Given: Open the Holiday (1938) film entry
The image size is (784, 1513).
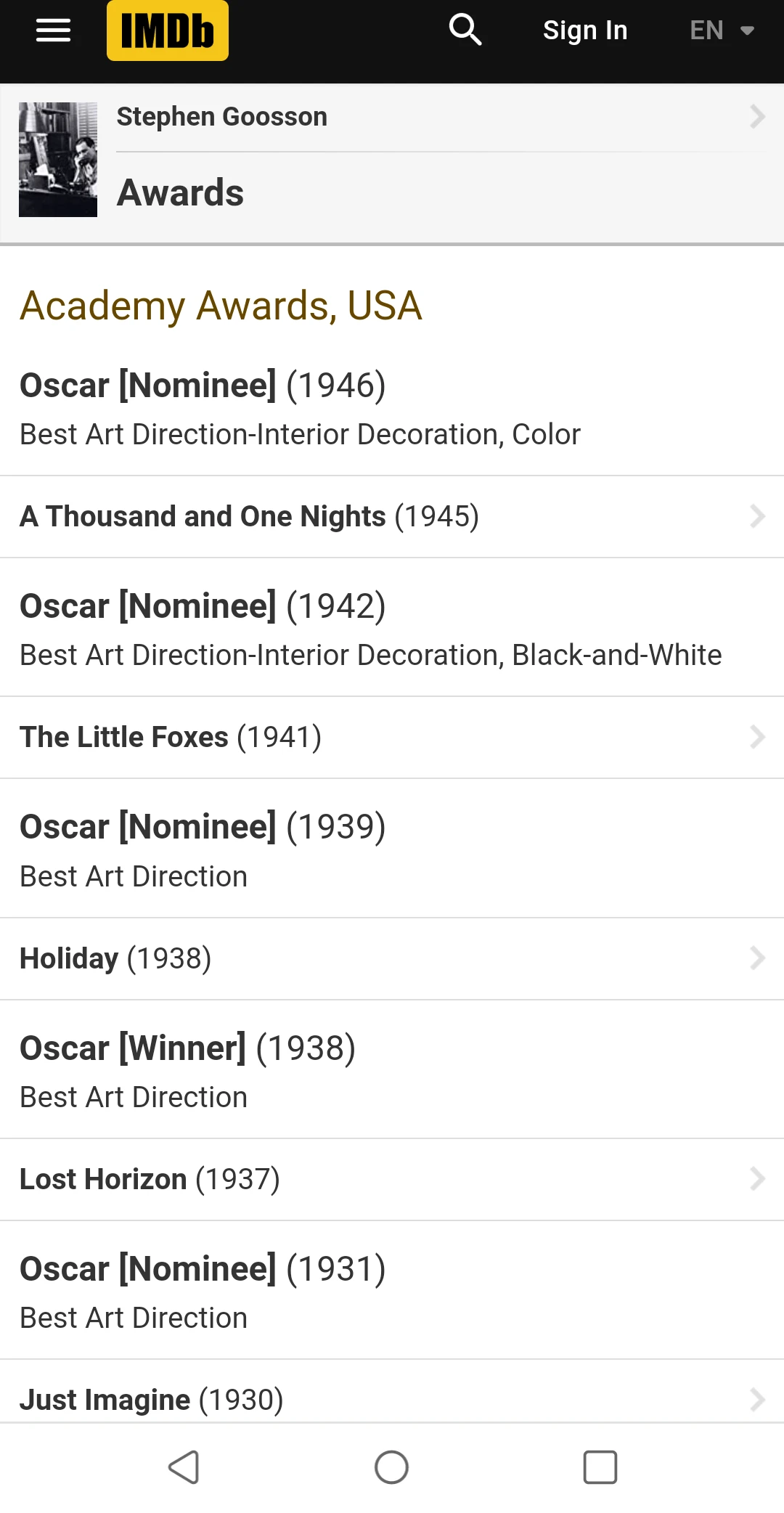Looking at the screenshot, I should 115,959.
